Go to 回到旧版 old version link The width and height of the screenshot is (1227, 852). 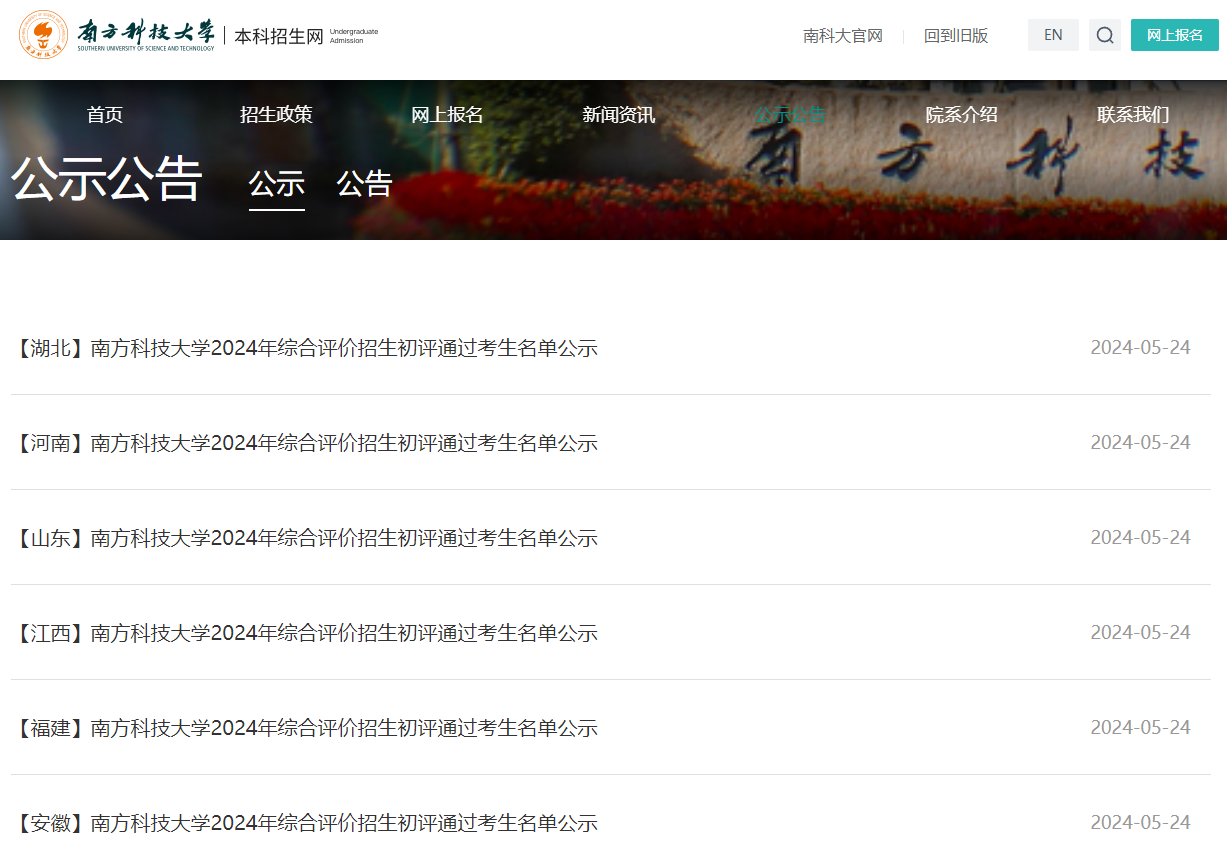point(956,36)
